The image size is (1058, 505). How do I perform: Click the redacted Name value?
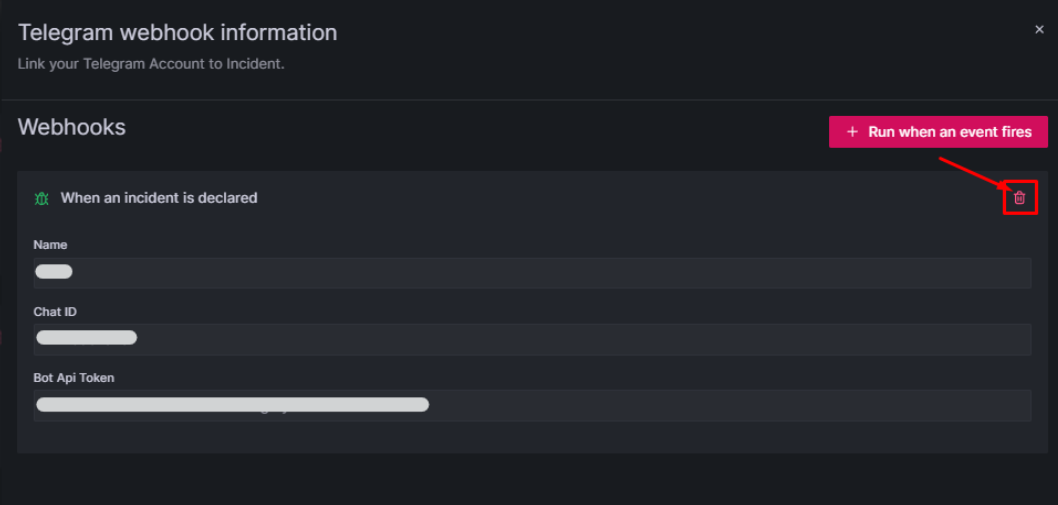[x=54, y=271]
